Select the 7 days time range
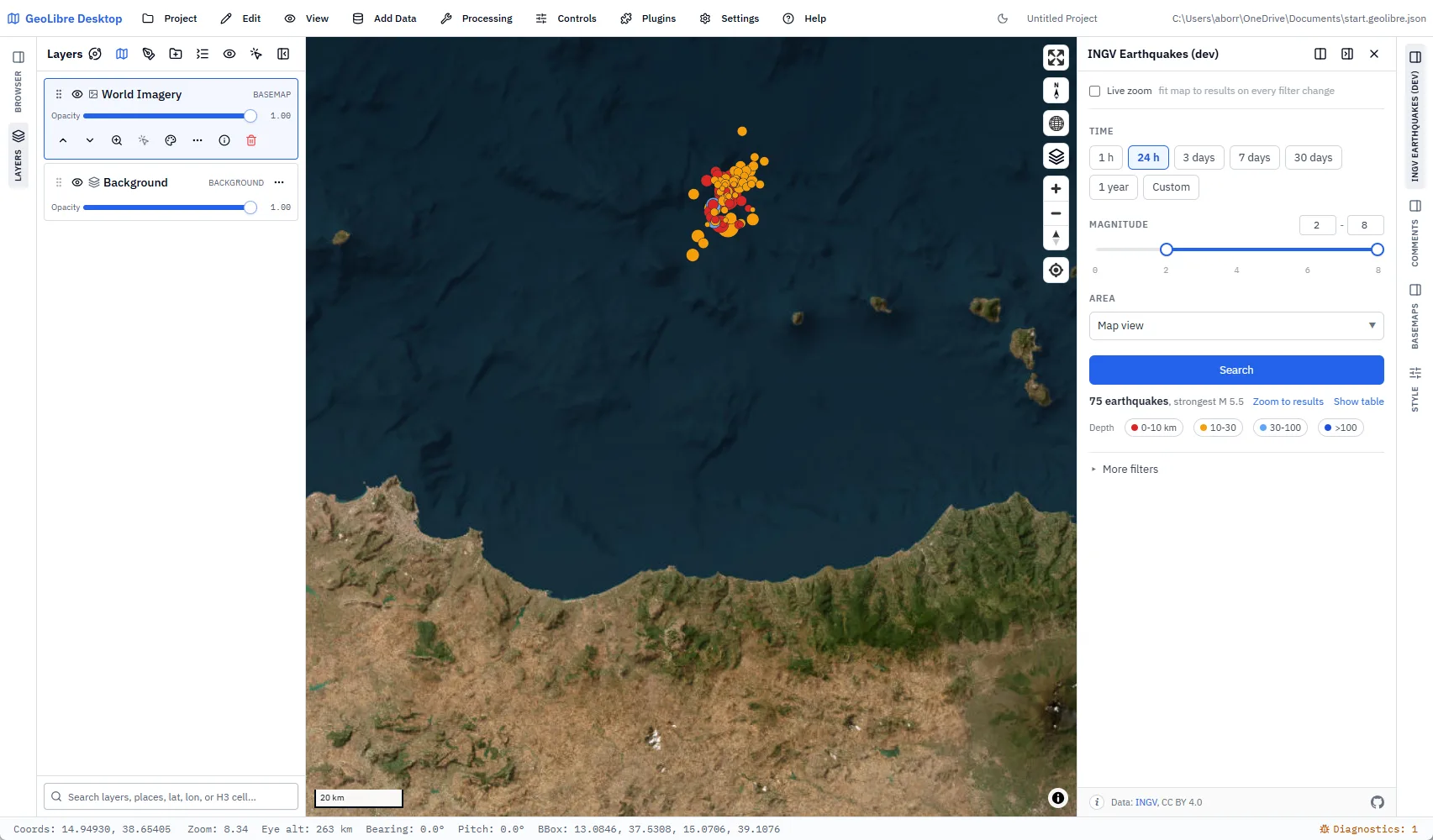Viewport: 1433px width, 840px height. point(1254,158)
